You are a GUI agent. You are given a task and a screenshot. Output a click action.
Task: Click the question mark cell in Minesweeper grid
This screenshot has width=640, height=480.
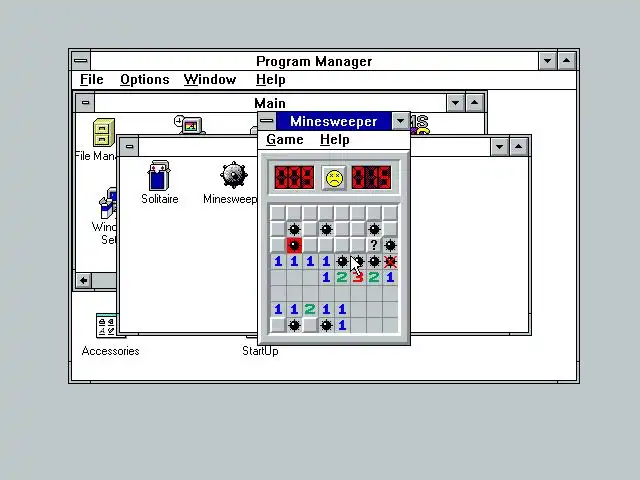pyautogui.click(x=374, y=245)
